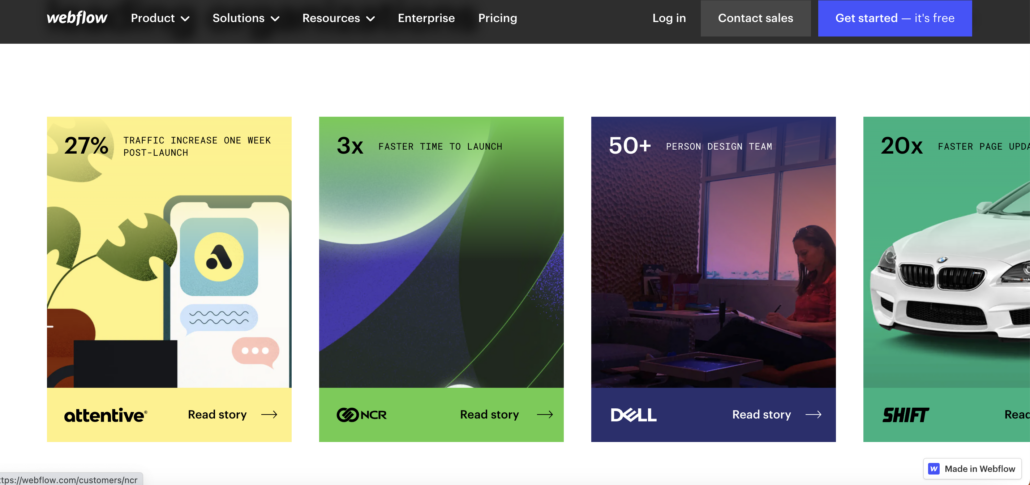Open the Resources dropdown menu

pos(338,18)
